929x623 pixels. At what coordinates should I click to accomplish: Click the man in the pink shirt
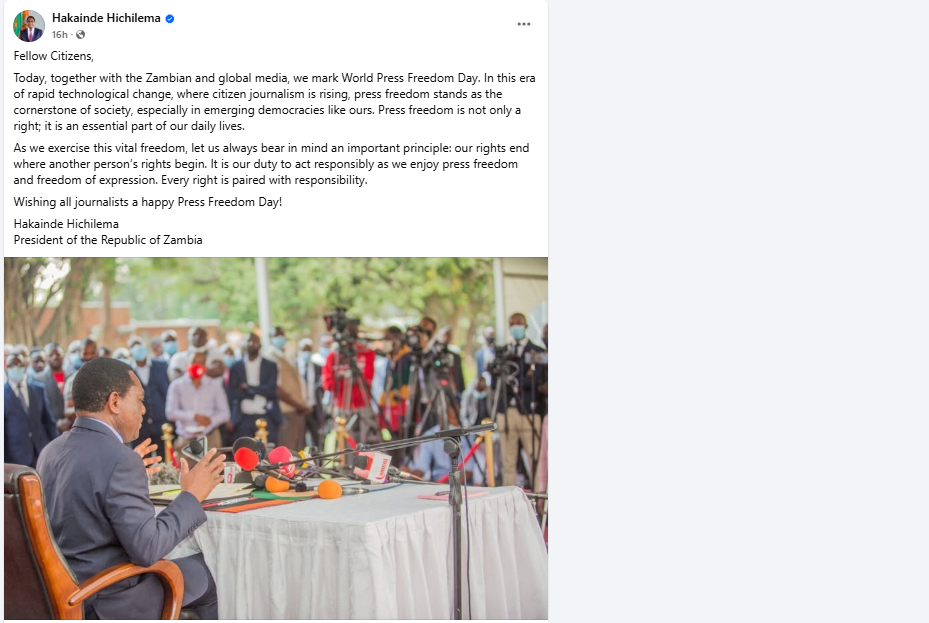197,403
